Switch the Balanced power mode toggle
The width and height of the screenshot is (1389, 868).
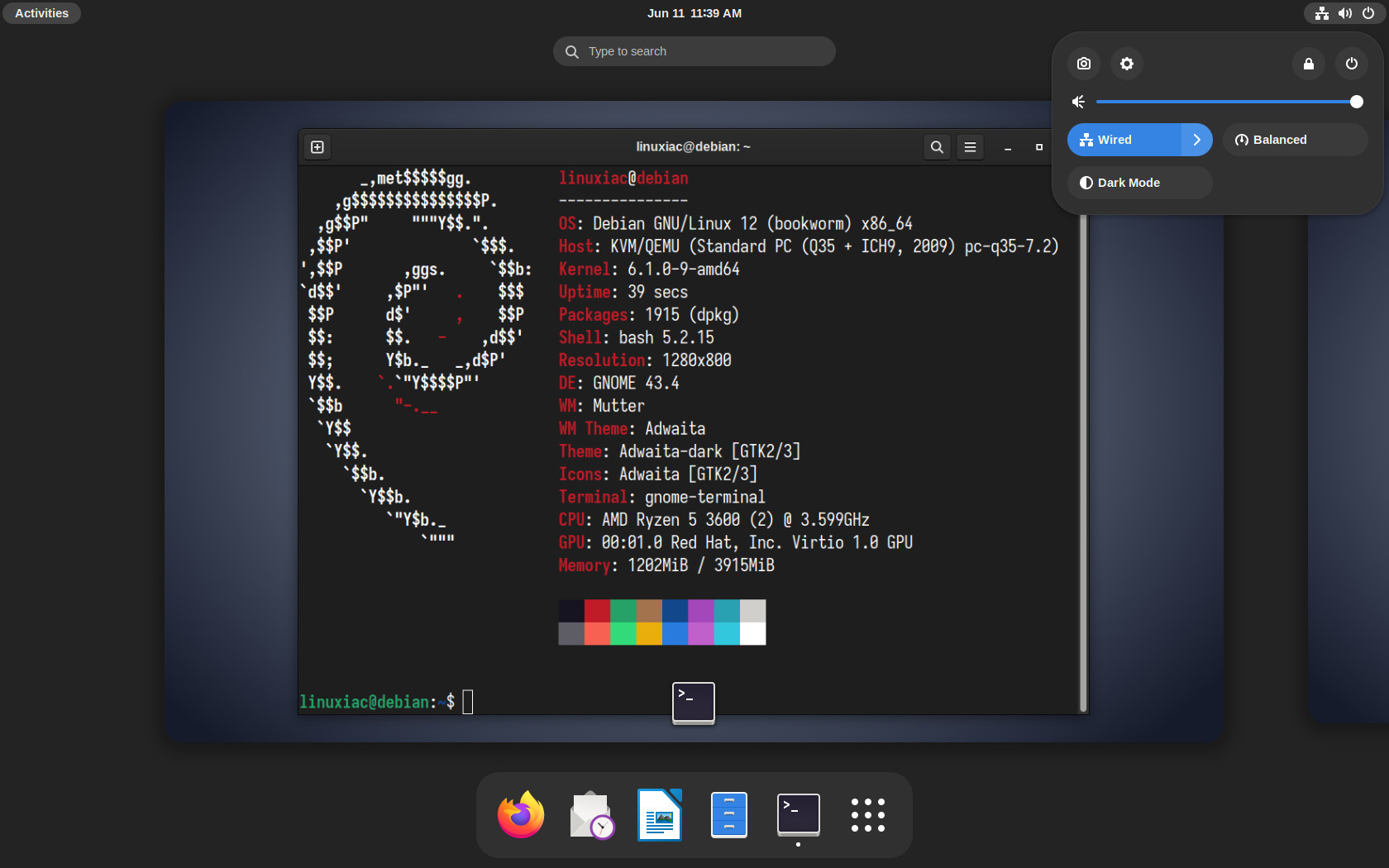click(x=1296, y=140)
